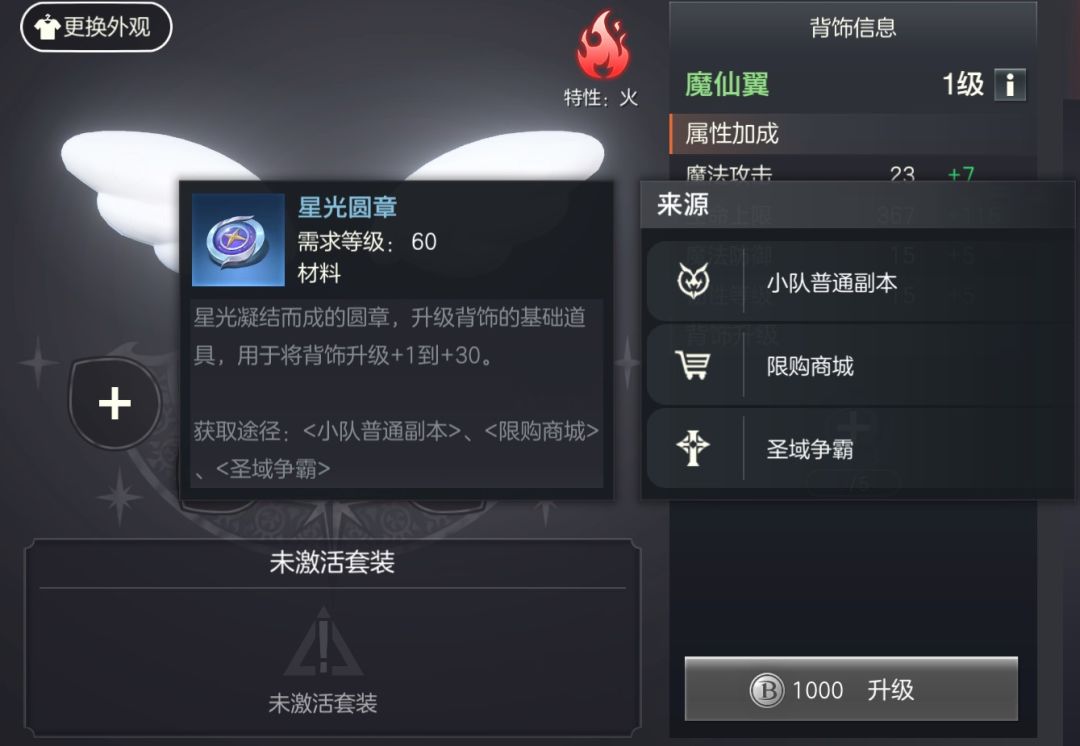
Task: Select the 小队普通副本 source entry
Action: (x=860, y=282)
